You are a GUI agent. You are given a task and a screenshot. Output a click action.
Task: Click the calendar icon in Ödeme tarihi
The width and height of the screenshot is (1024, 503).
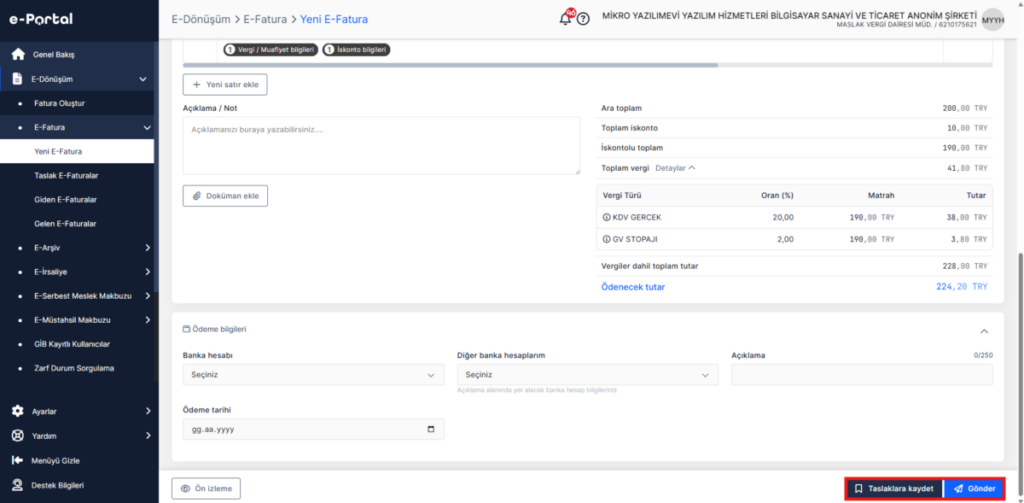point(430,429)
